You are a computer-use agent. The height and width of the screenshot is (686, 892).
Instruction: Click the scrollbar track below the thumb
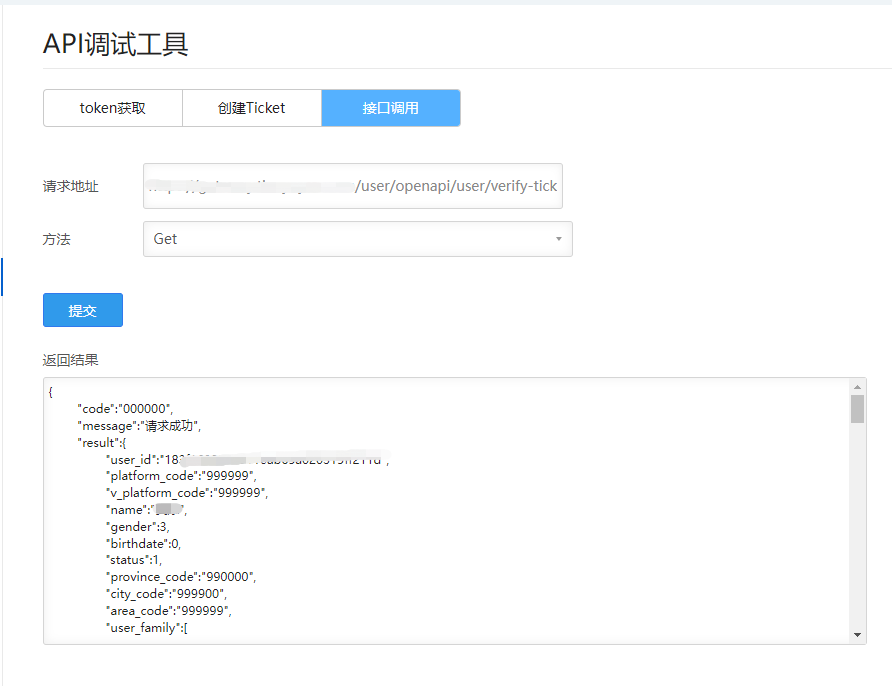857,530
